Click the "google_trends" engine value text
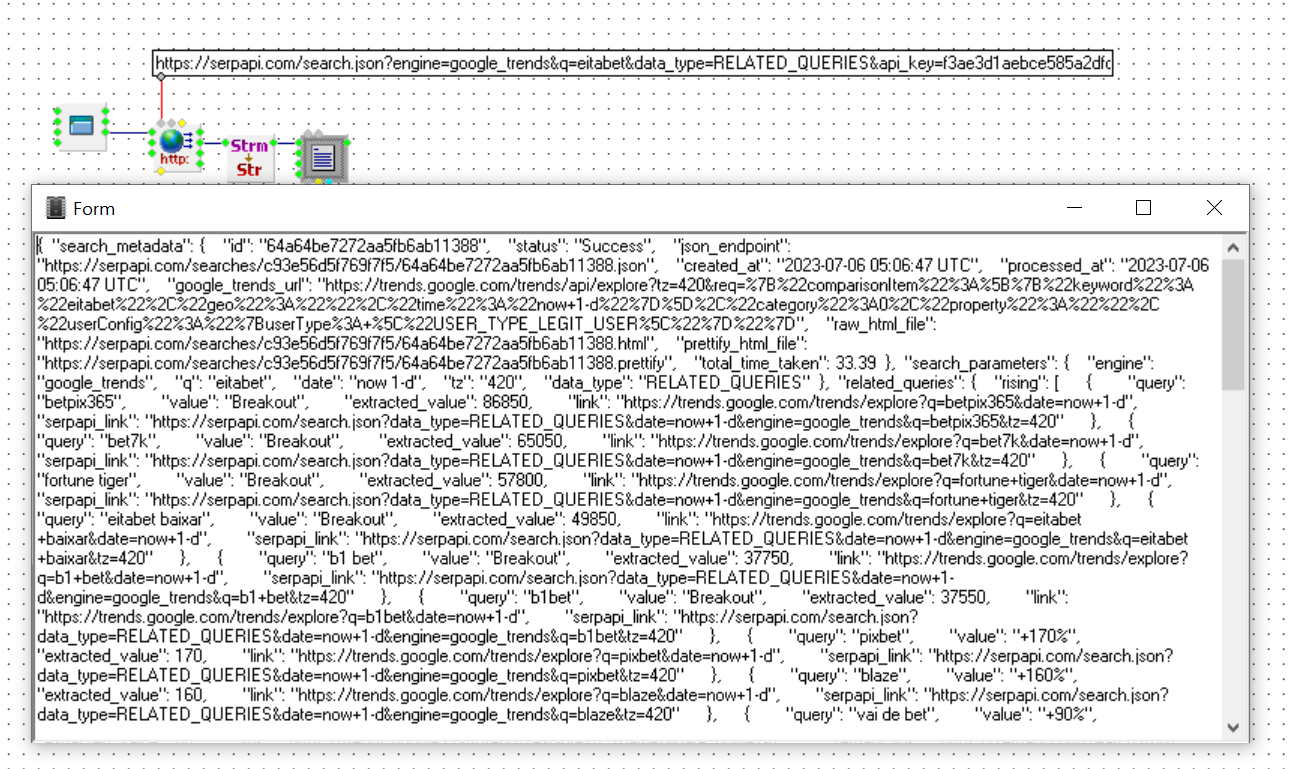1292x769 pixels. [x=96, y=382]
